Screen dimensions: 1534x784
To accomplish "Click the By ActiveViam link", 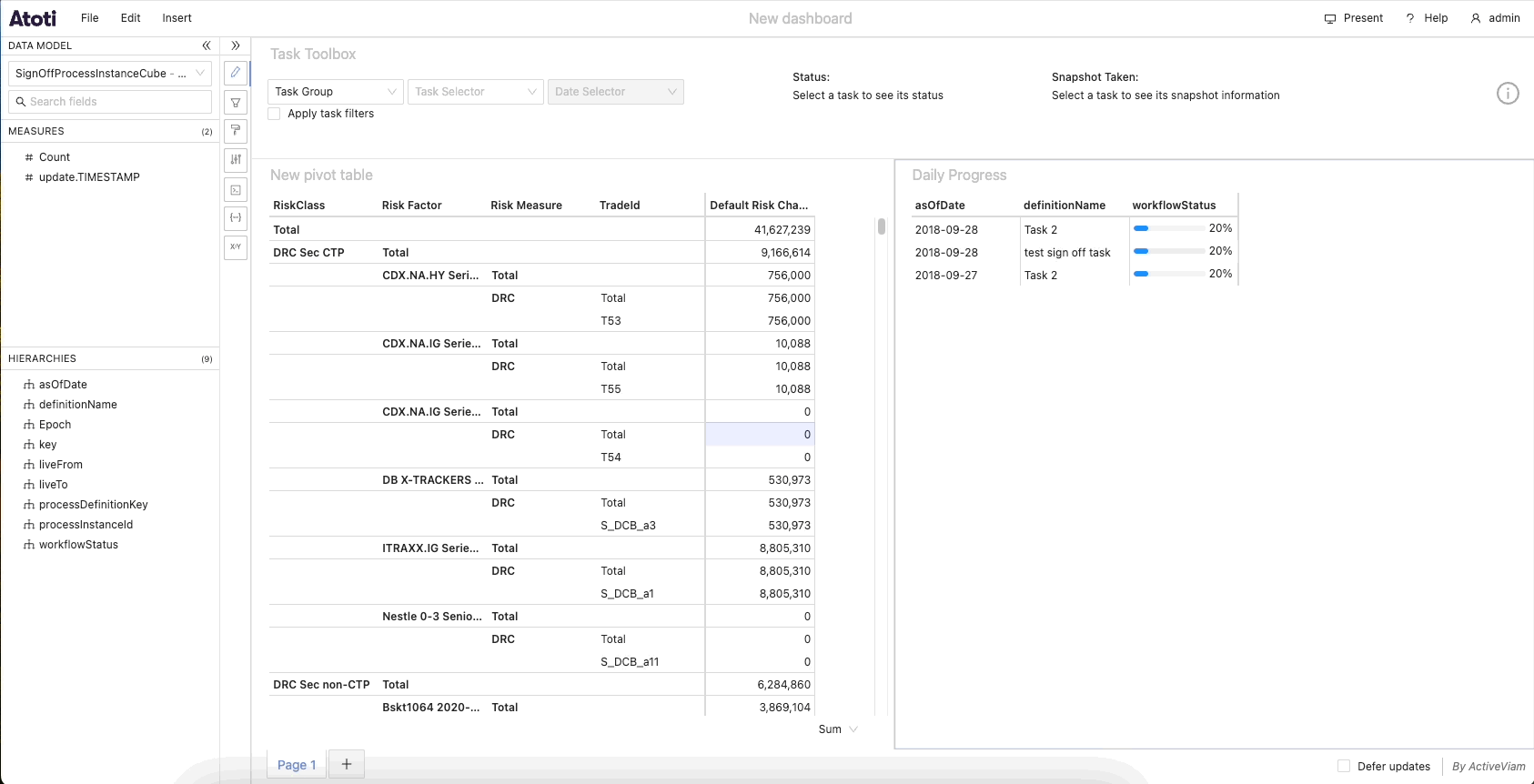I will (x=1489, y=767).
